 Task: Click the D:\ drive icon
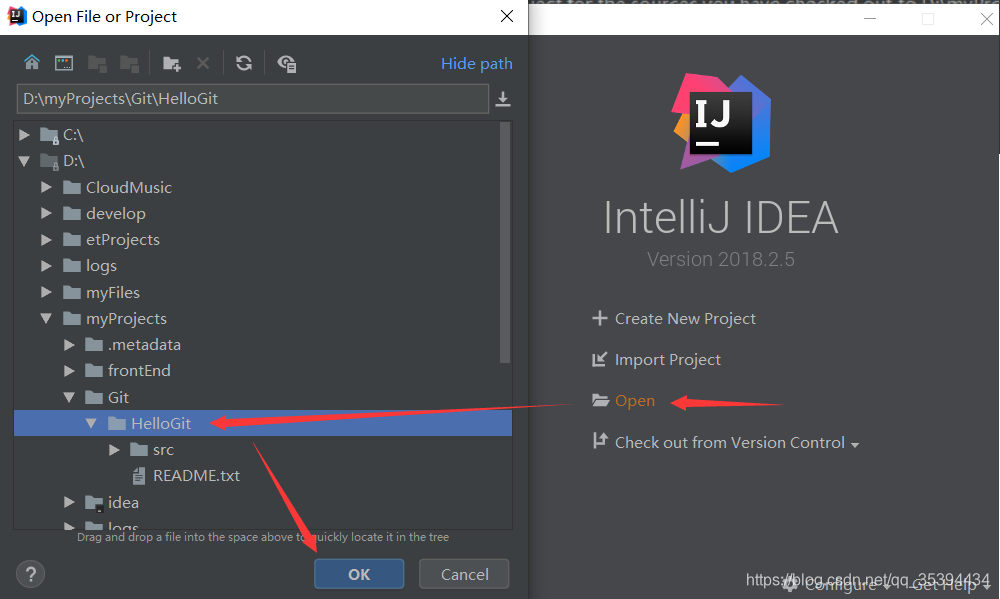(x=49, y=161)
